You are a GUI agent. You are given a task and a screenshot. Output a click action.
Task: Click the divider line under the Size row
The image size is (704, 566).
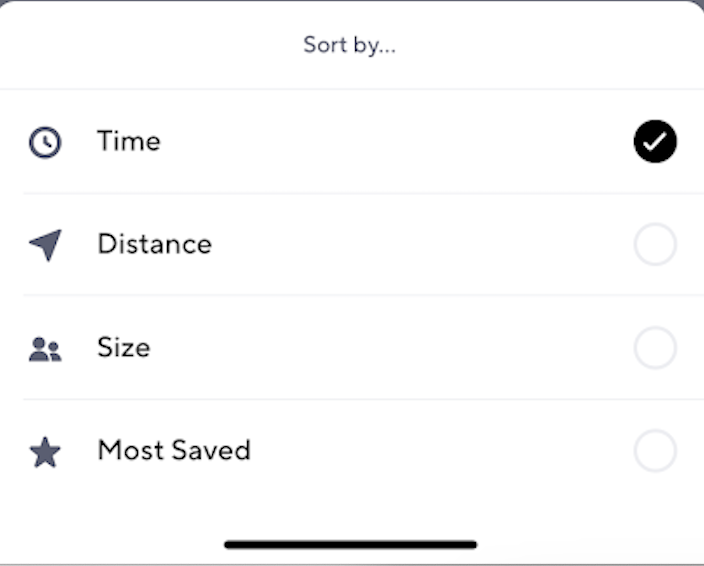coord(364,399)
